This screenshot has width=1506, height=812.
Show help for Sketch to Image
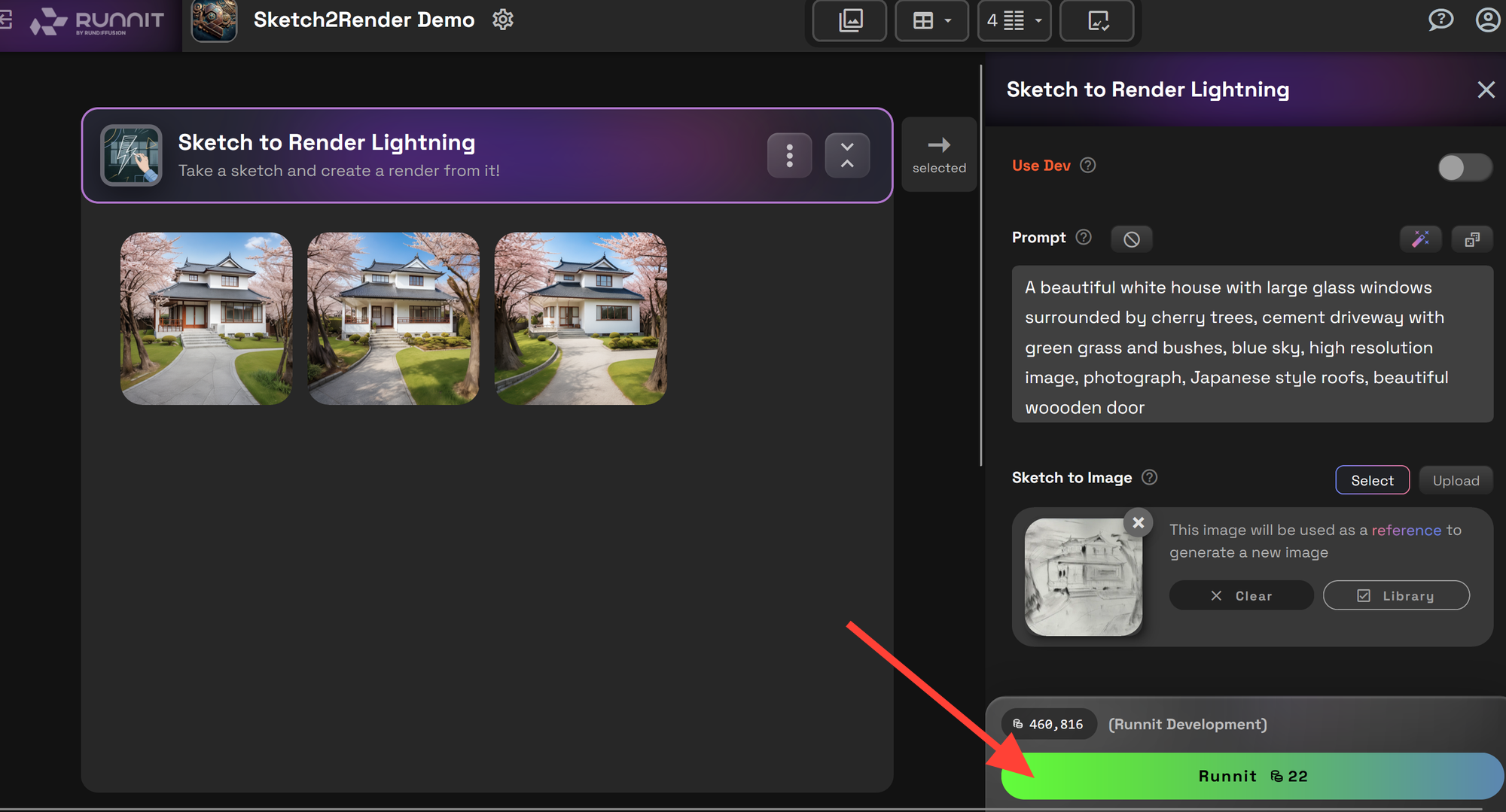click(1149, 477)
